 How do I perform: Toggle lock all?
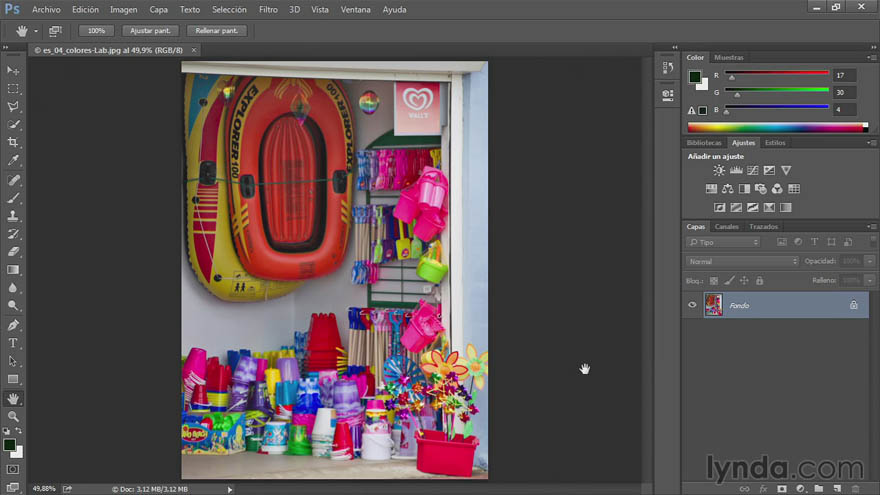pos(759,281)
